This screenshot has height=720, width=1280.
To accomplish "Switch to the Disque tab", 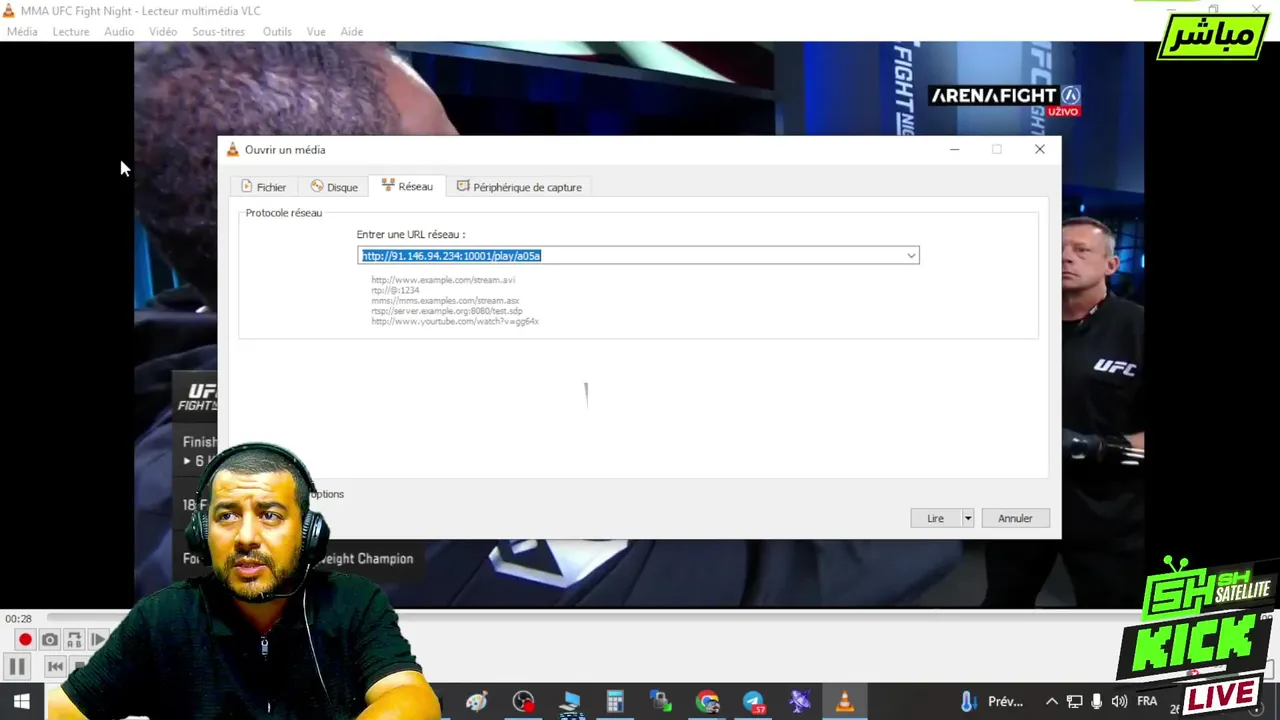I will tap(334, 187).
